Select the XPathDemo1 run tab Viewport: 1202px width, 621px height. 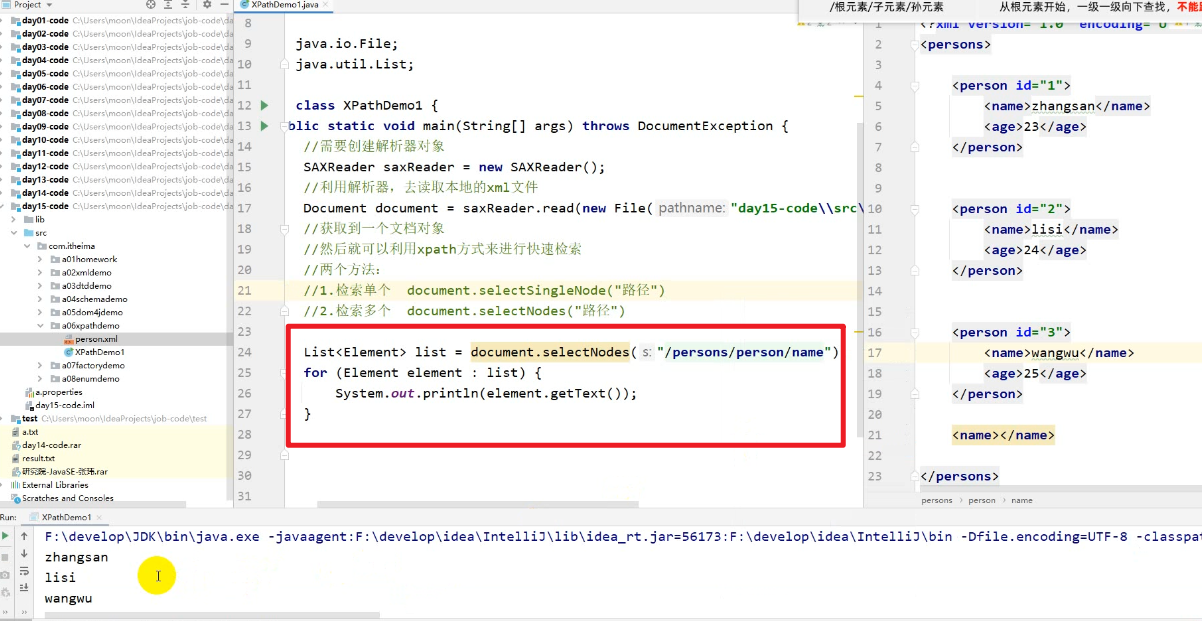[66, 517]
